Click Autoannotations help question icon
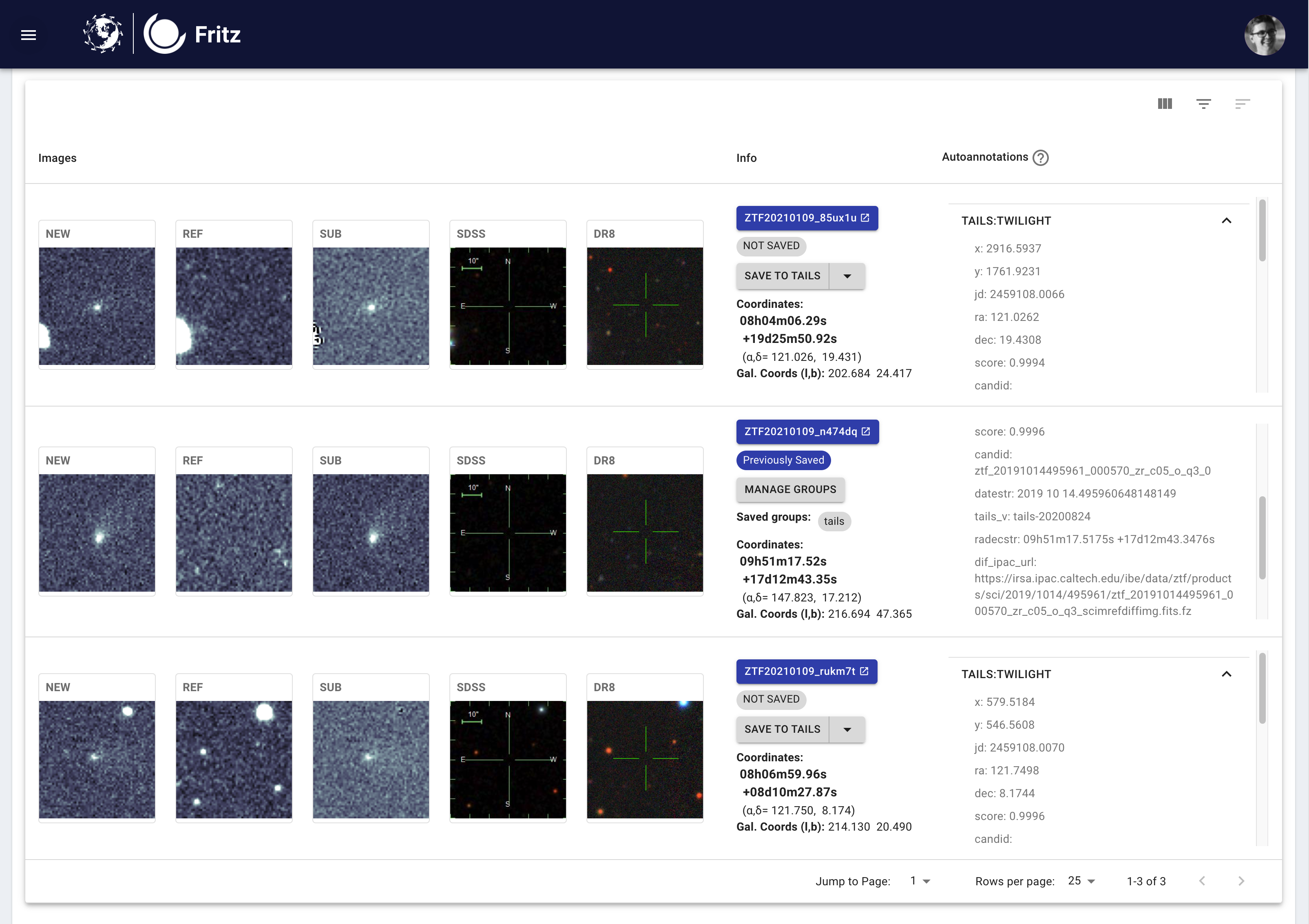Image resolution: width=1309 pixels, height=924 pixels. 1041,158
